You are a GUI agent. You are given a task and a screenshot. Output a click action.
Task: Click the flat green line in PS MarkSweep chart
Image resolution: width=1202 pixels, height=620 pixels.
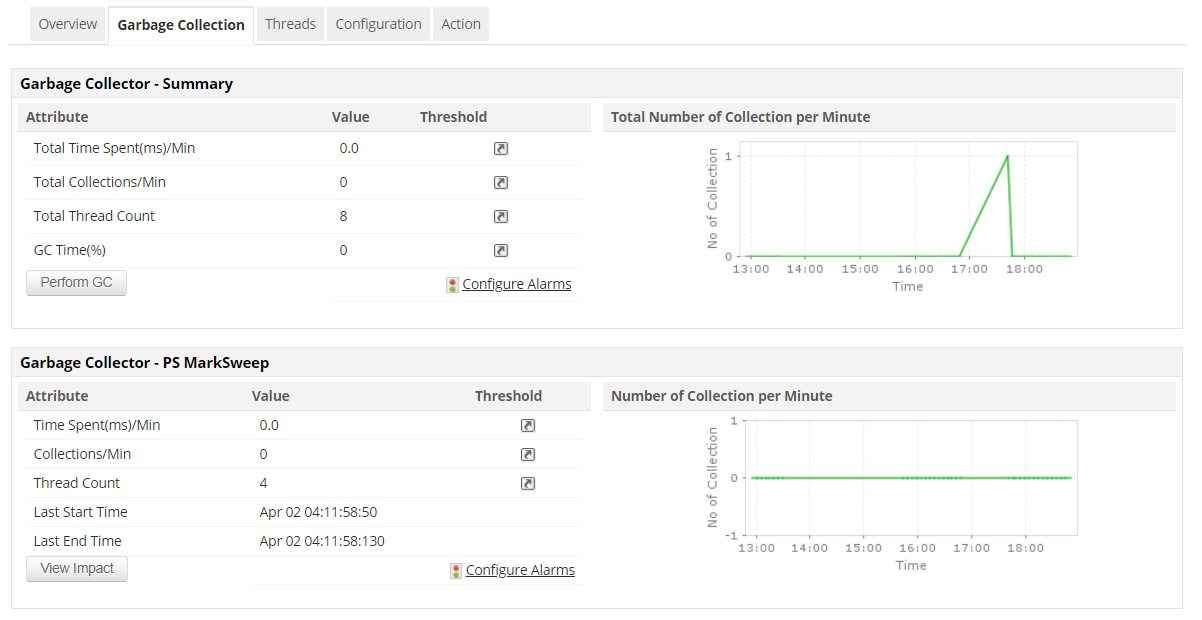coord(910,477)
